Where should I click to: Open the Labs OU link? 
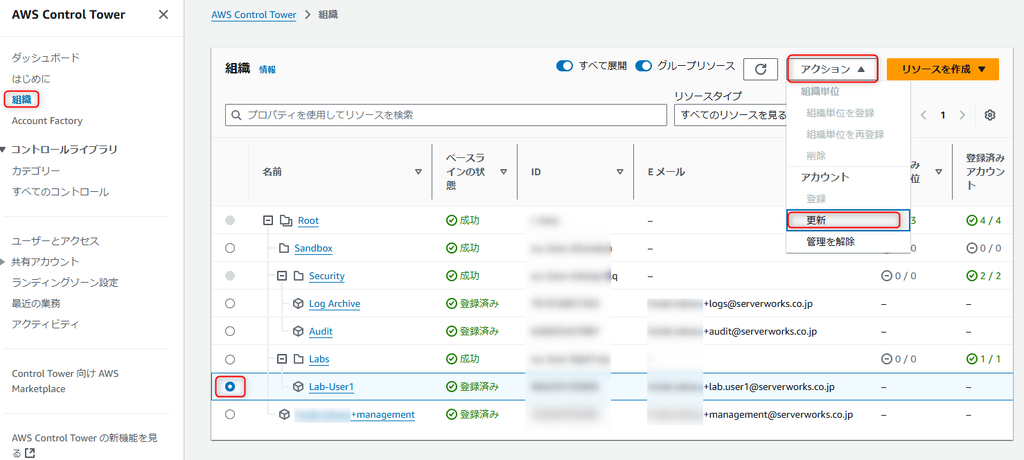tap(319, 359)
